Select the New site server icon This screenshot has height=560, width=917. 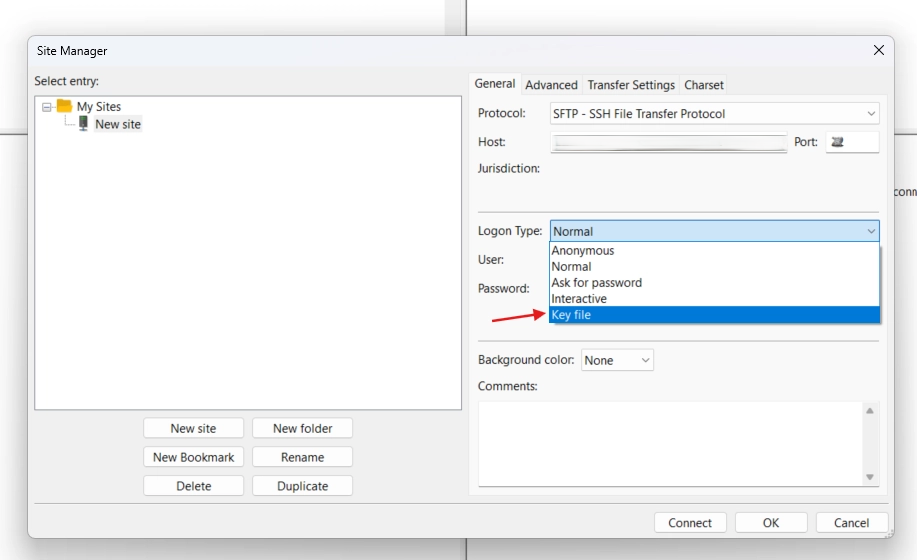coord(84,123)
